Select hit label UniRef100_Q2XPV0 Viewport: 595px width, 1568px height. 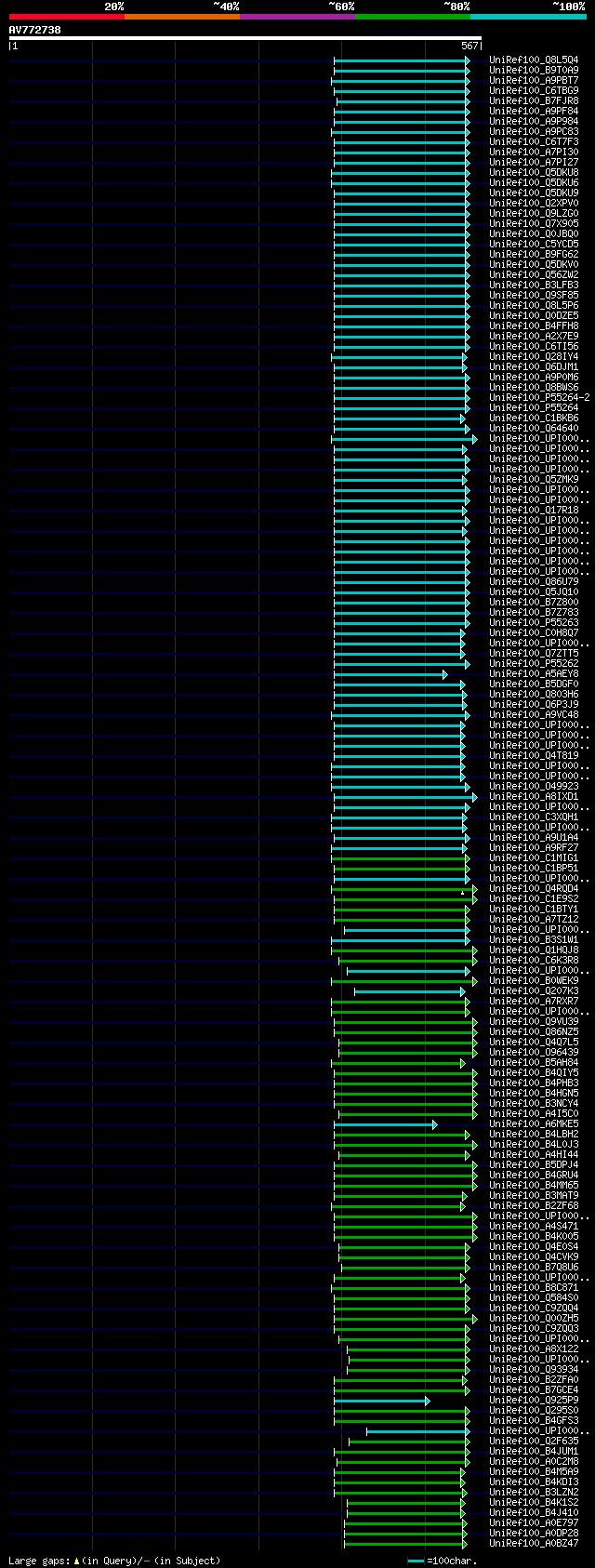tap(534, 203)
